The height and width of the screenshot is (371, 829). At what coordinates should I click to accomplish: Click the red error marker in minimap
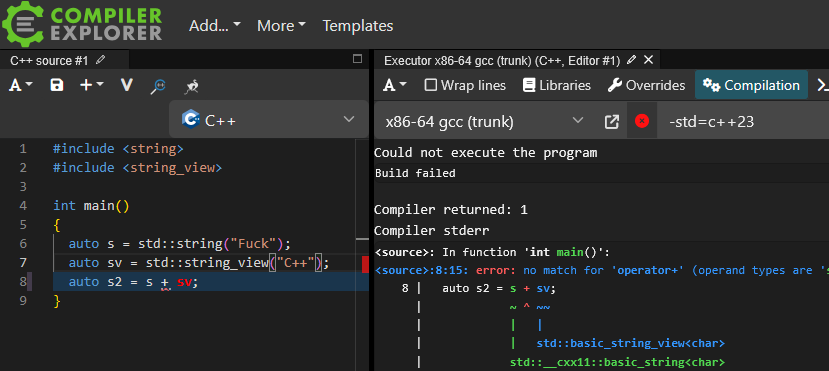pyautogui.click(x=365, y=264)
